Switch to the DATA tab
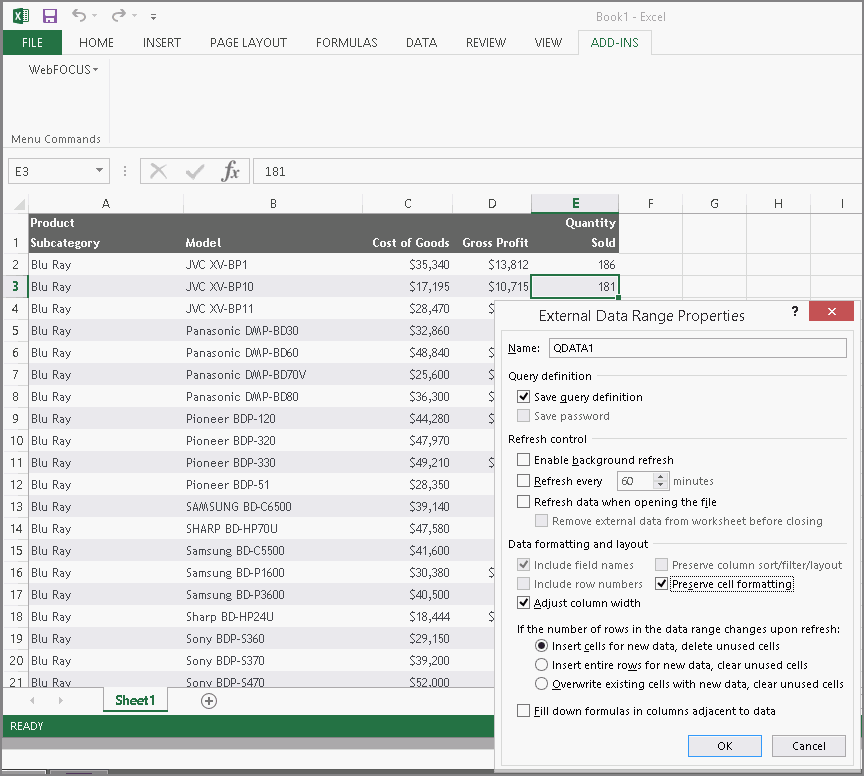 (422, 43)
